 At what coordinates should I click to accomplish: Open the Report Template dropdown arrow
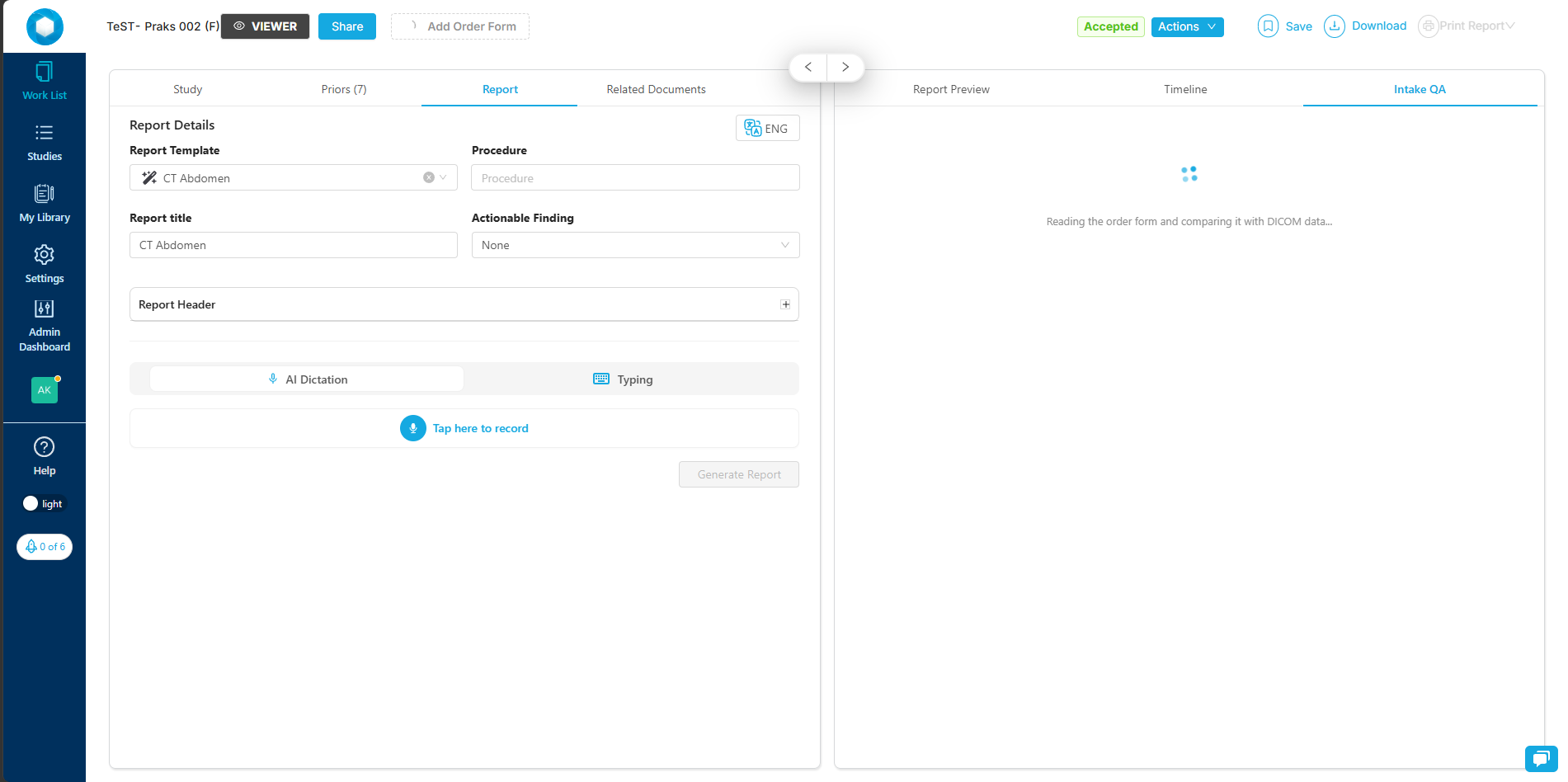[443, 177]
